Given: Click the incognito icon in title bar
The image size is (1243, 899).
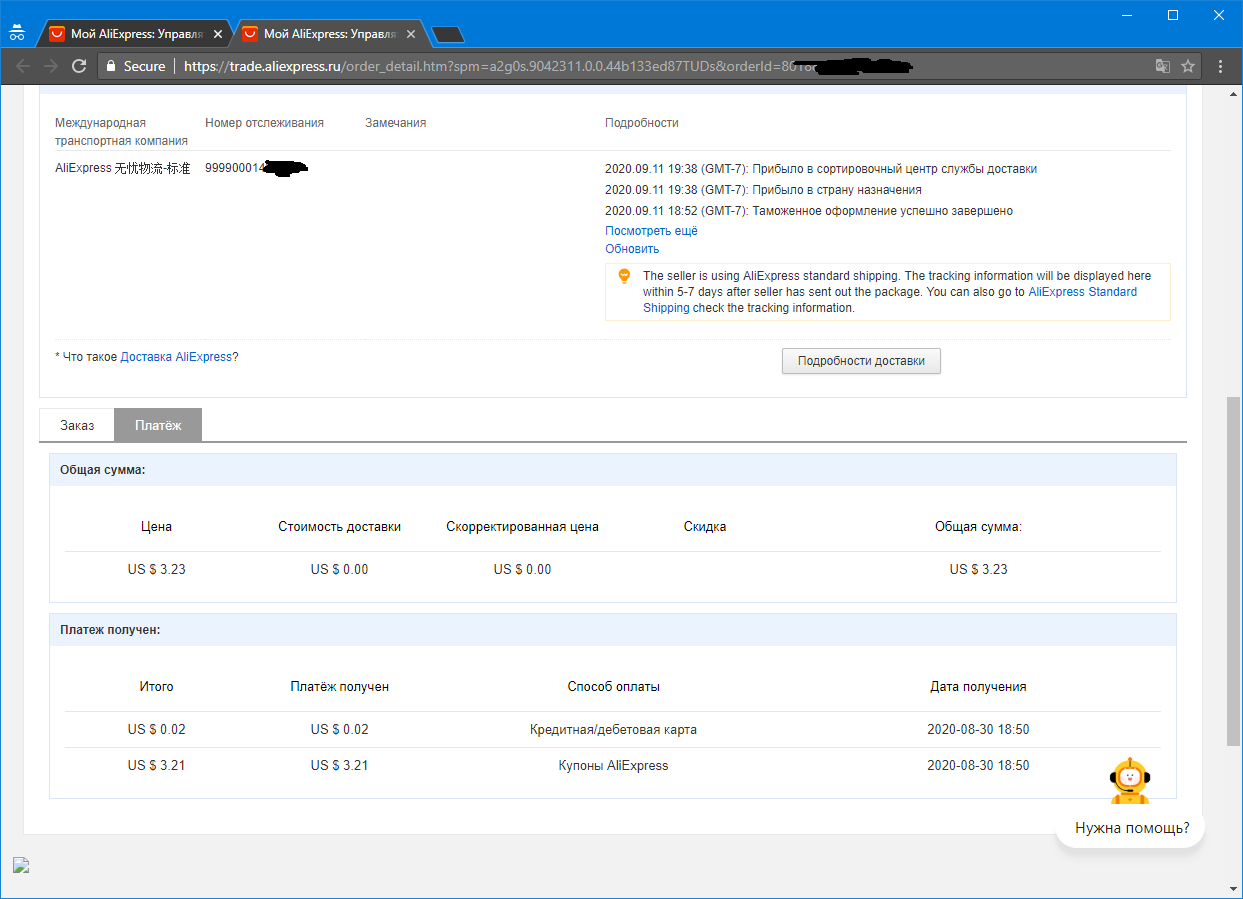Looking at the screenshot, I should coord(16,31).
